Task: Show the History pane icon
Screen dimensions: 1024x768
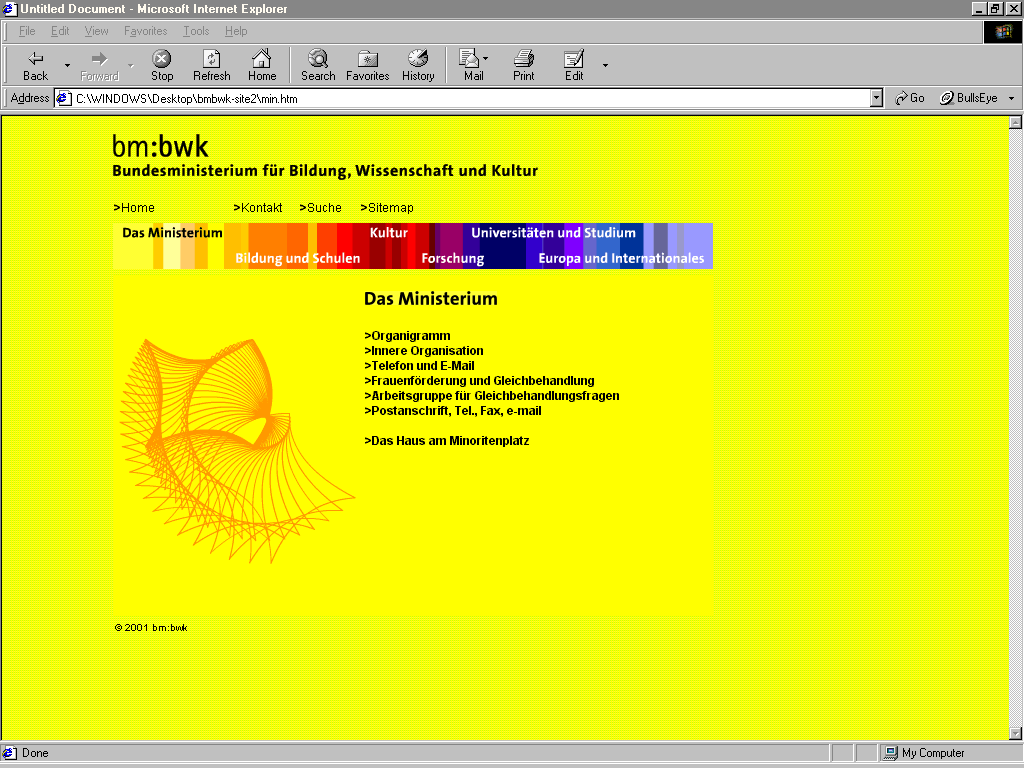Action: click(x=418, y=58)
